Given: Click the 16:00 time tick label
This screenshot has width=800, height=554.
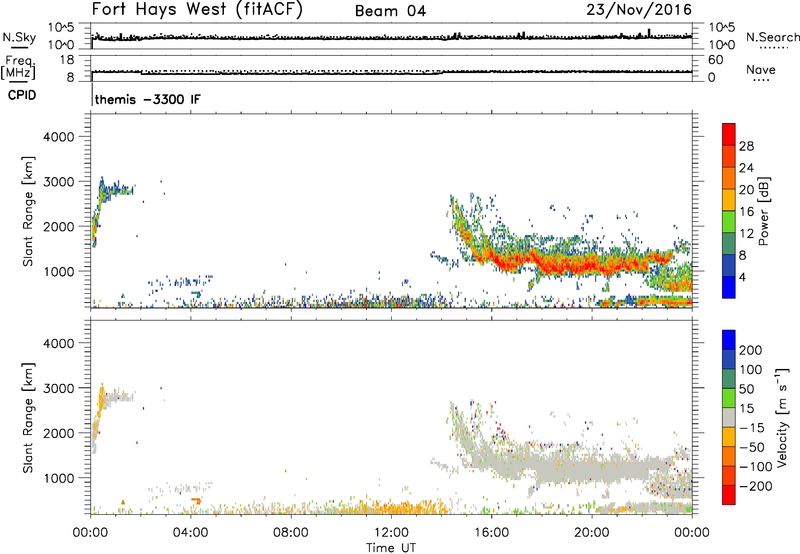Looking at the screenshot, I should 491,533.
